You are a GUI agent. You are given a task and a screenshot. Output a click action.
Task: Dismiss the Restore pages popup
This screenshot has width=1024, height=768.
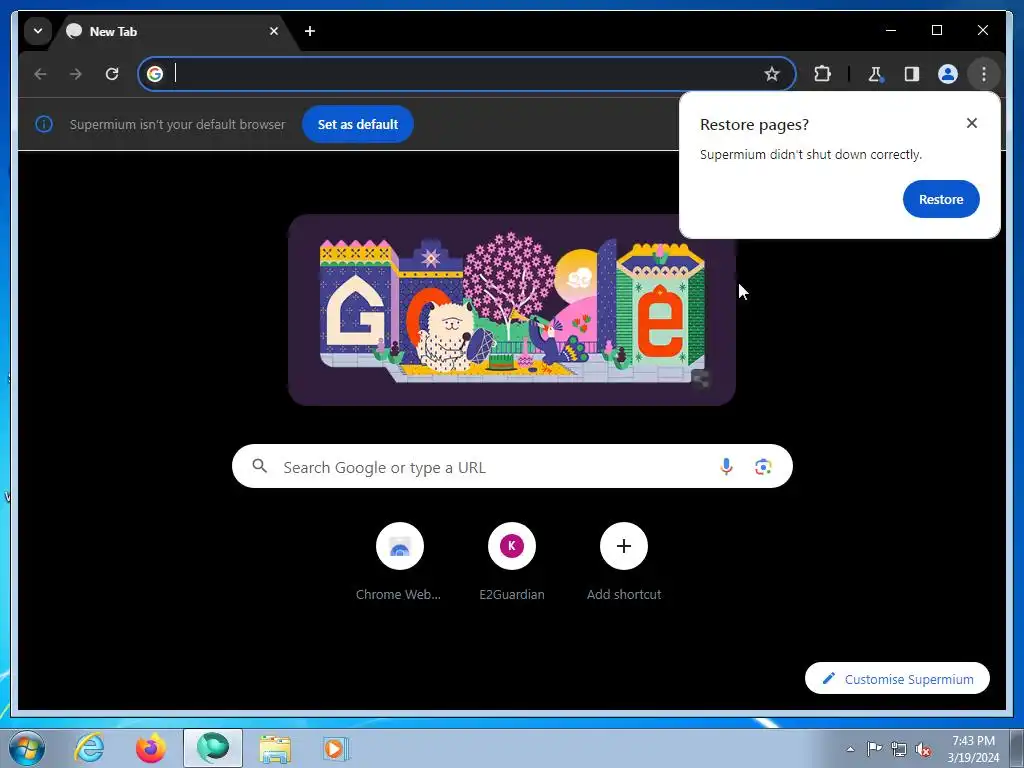(972, 123)
